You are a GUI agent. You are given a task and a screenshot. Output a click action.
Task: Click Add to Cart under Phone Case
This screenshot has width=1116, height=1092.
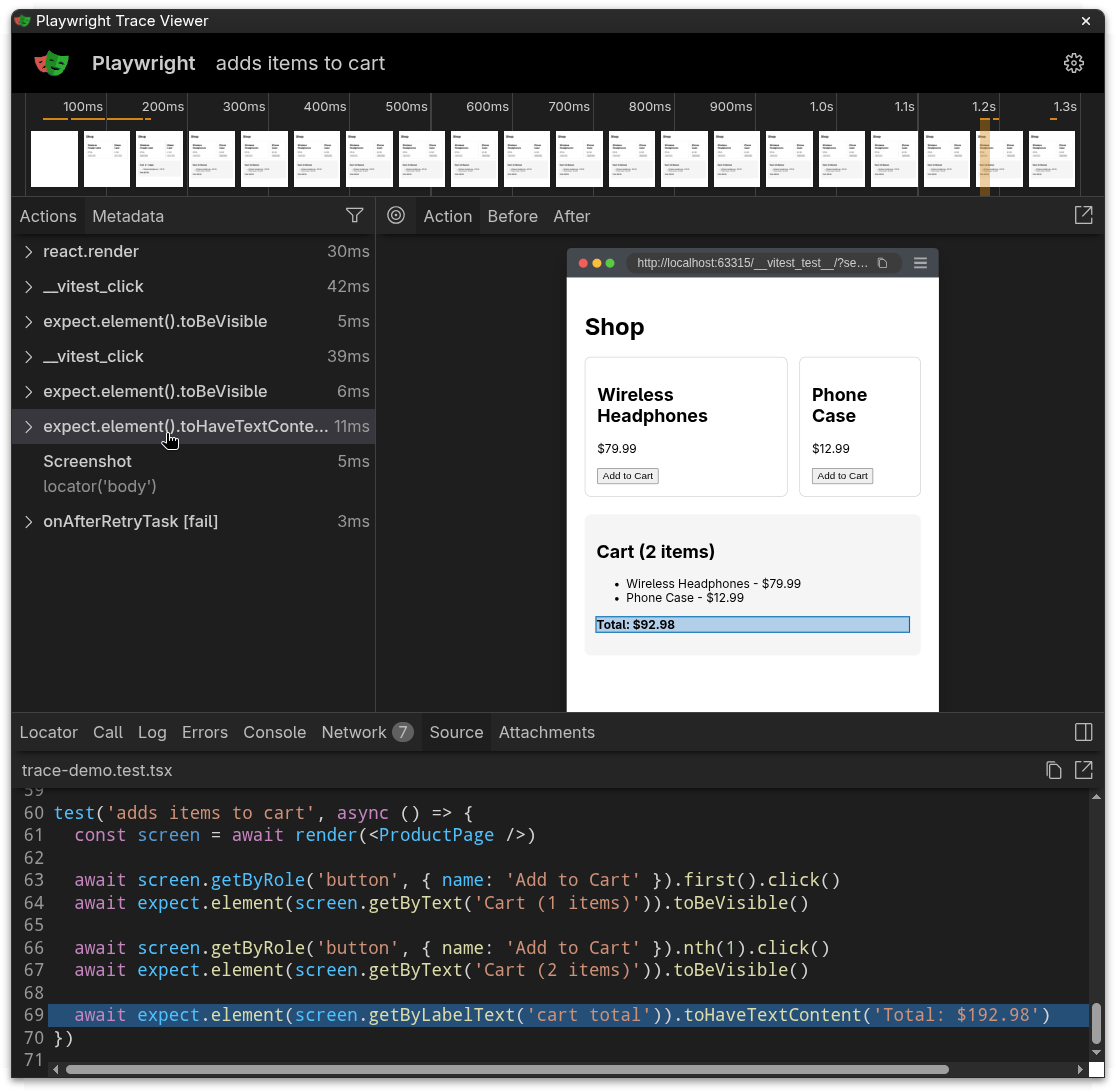842,475
